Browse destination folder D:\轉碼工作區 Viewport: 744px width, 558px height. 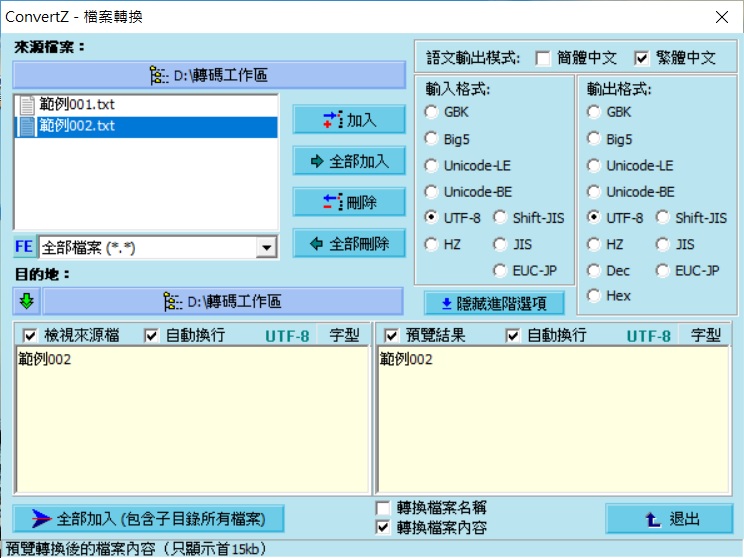coord(223,301)
